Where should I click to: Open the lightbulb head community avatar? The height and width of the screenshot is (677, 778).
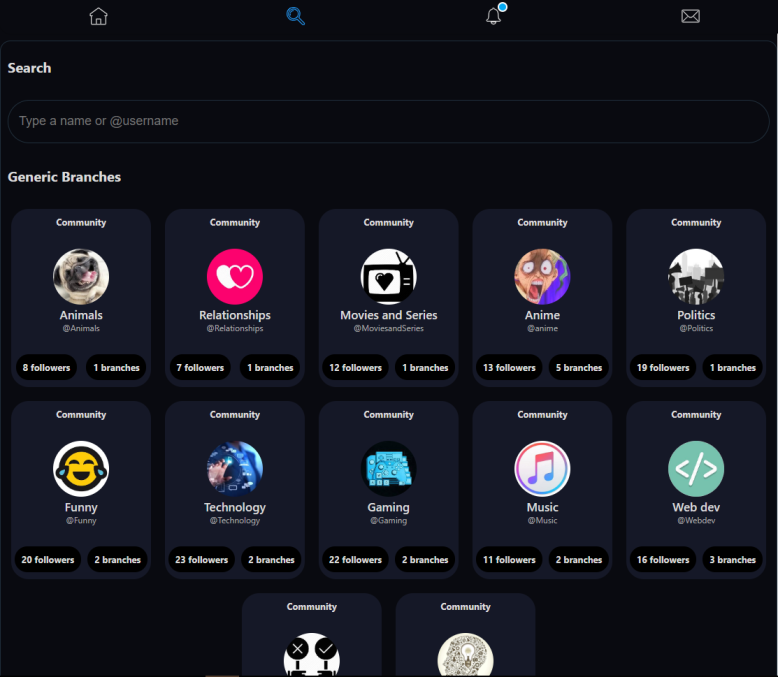point(465,655)
